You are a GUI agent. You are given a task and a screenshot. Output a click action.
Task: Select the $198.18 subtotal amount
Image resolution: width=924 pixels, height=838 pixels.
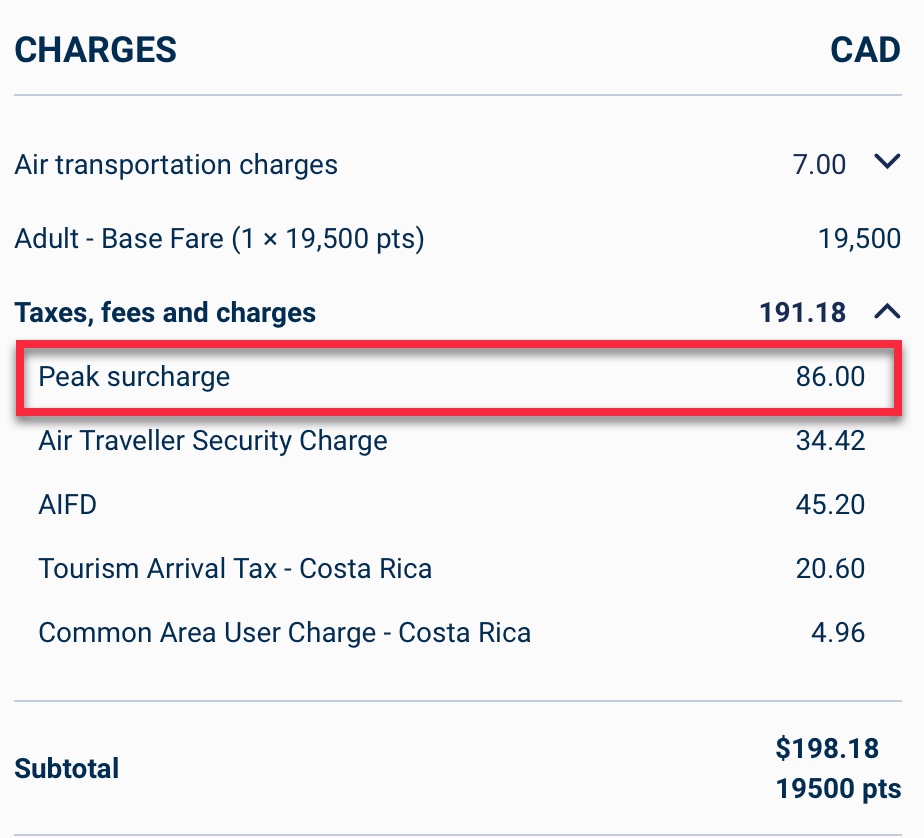click(827, 748)
